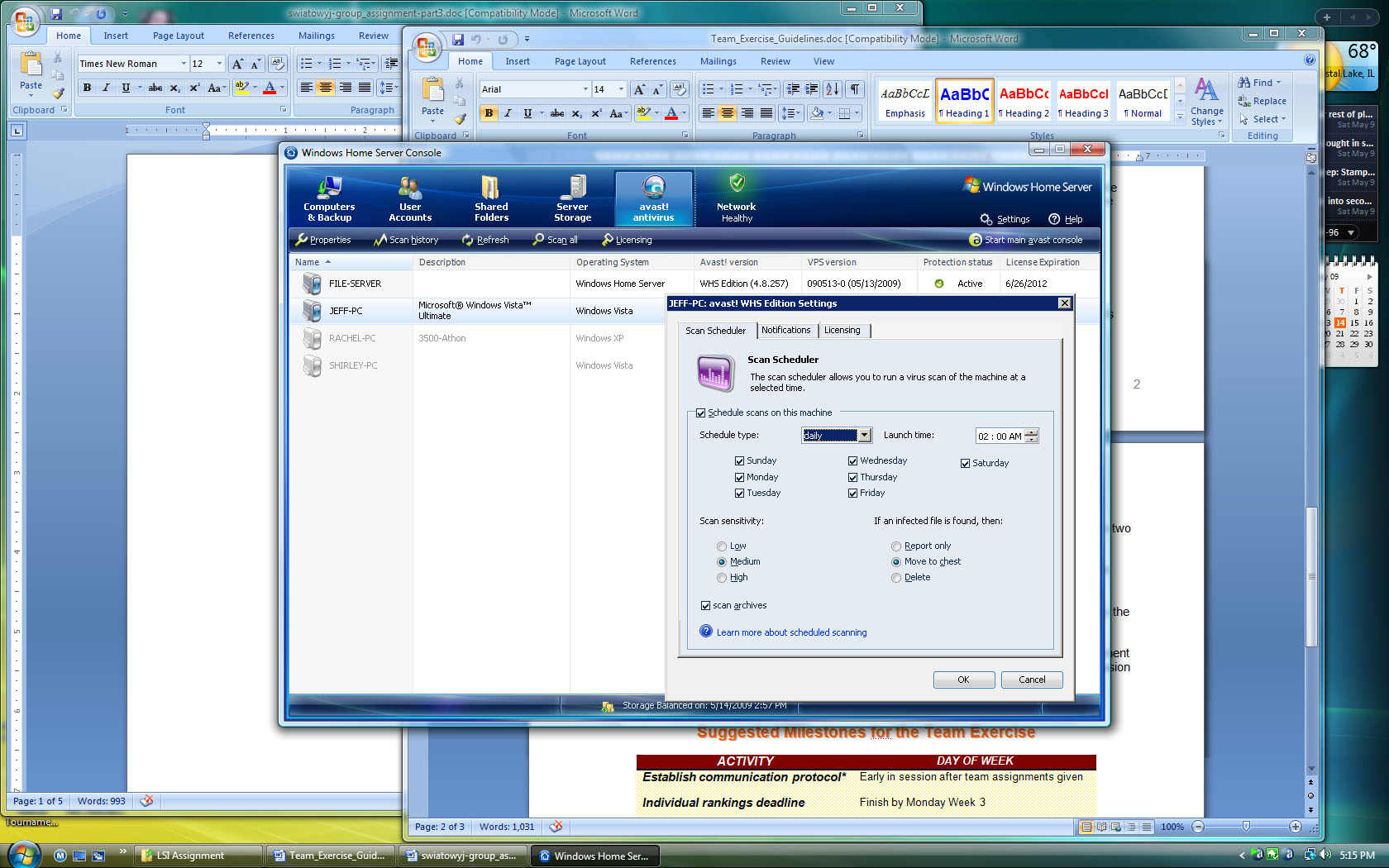Expand Styles gallery more arrow
The image size is (1389, 868).
coord(1180,117)
